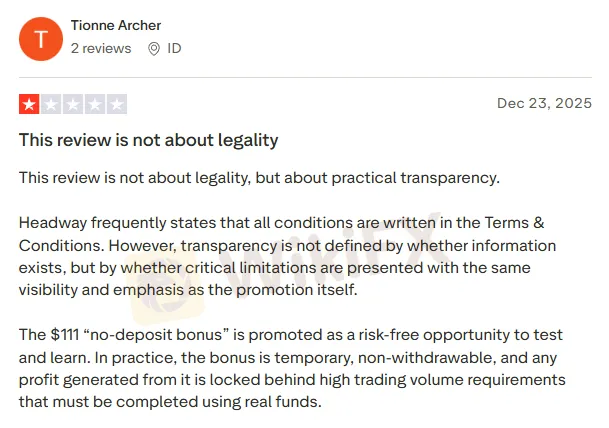Viewport: 609px width, 428px height.
Task: Click the fourth rating star
Action: [x=95, y=103]
